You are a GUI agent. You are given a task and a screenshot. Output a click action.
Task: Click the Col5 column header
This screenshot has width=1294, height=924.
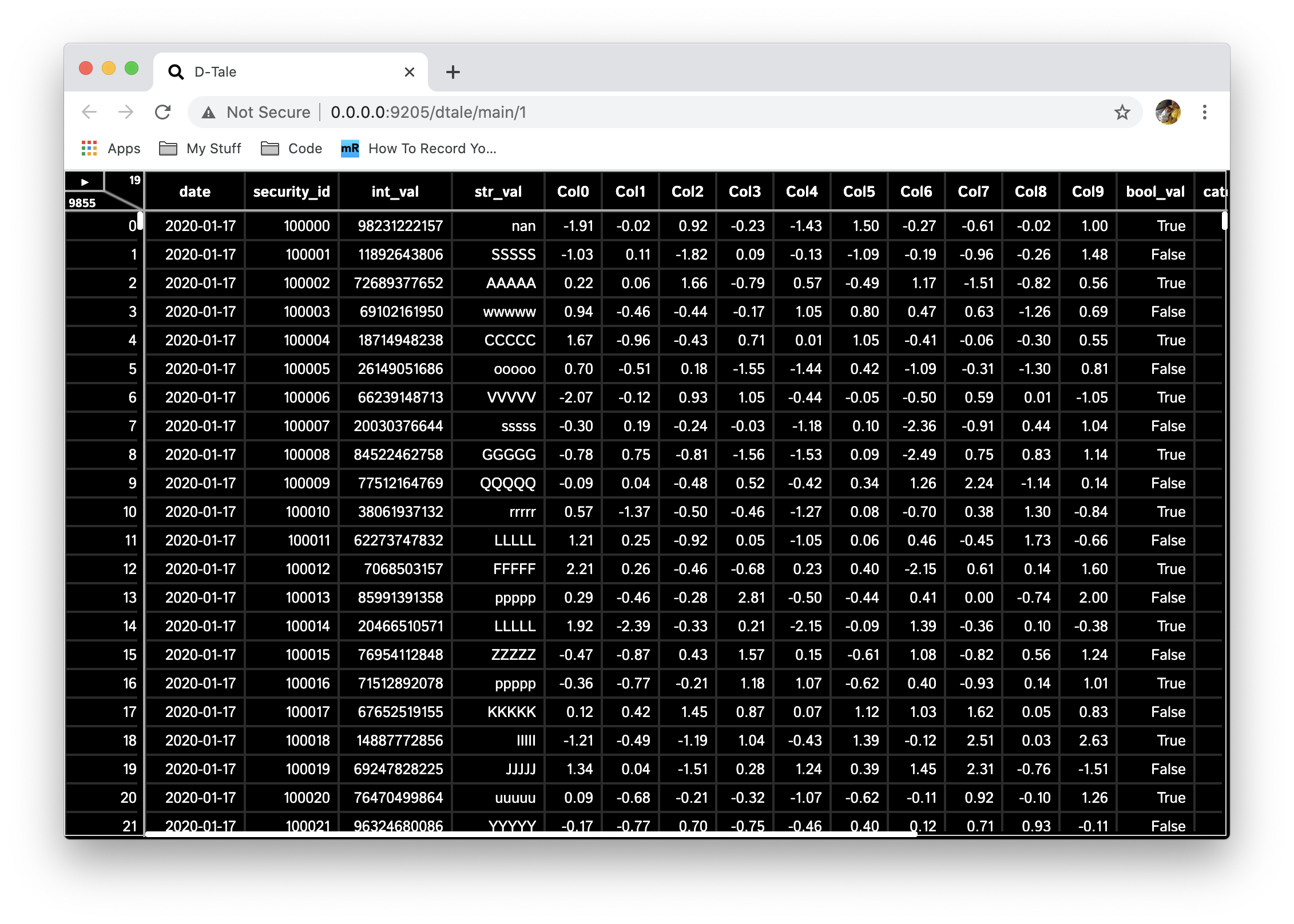click(x=859, y=192)
